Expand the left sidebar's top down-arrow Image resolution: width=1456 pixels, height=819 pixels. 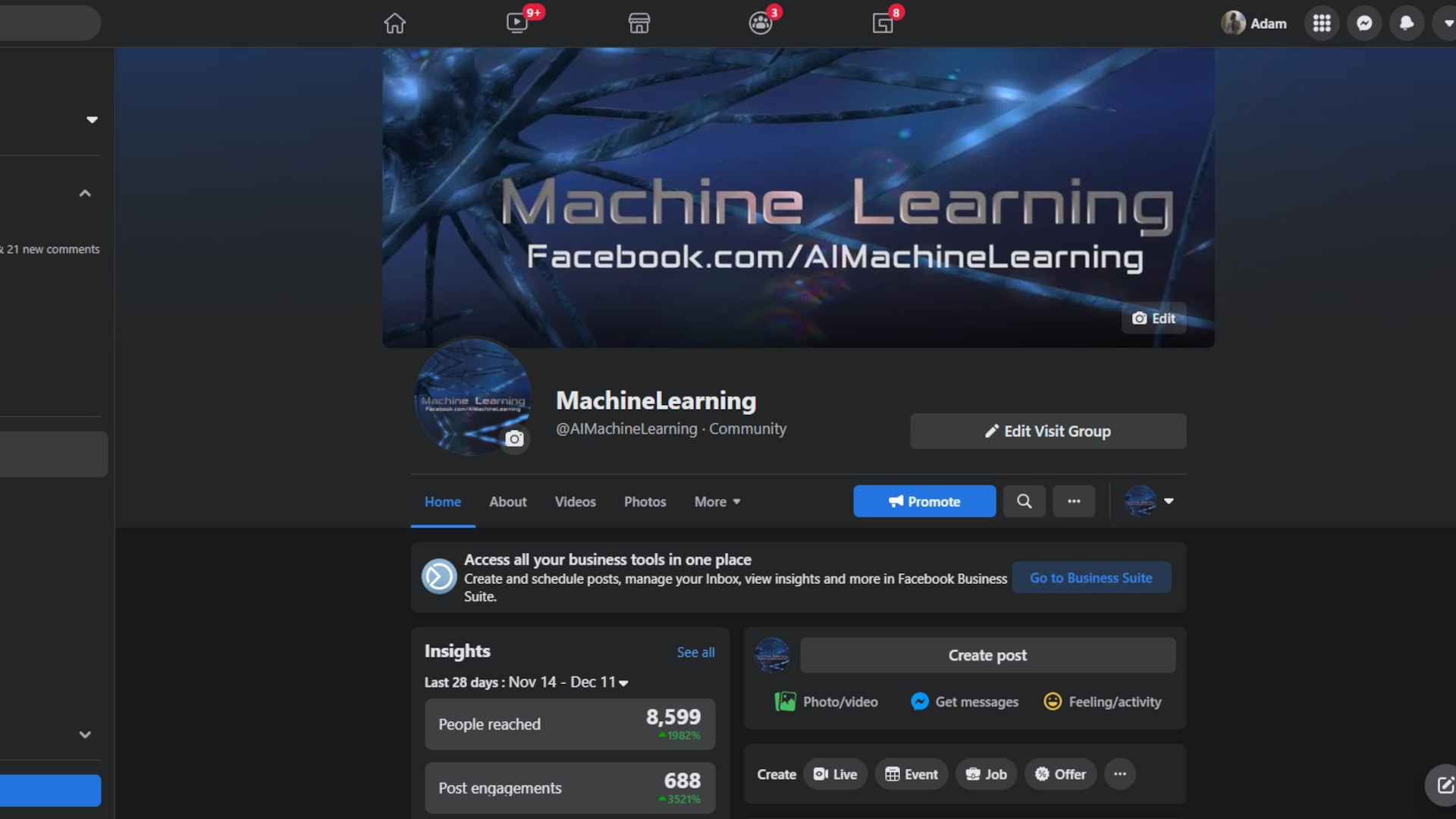(92, 120)
